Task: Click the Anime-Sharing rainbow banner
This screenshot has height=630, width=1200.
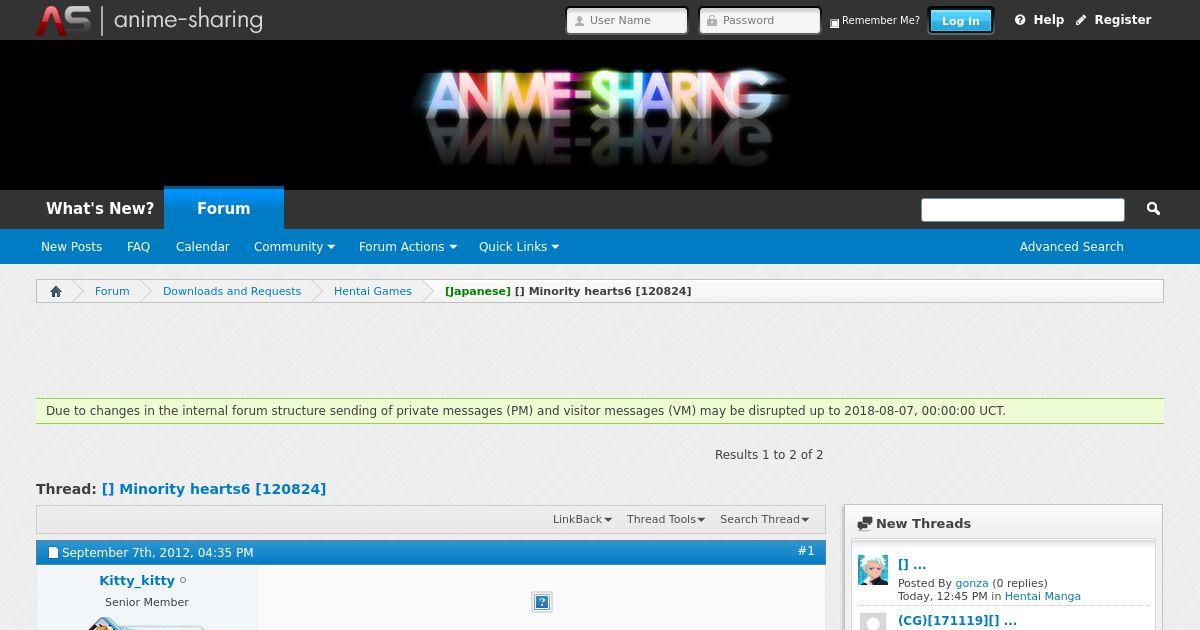Action: coord(600,115)
